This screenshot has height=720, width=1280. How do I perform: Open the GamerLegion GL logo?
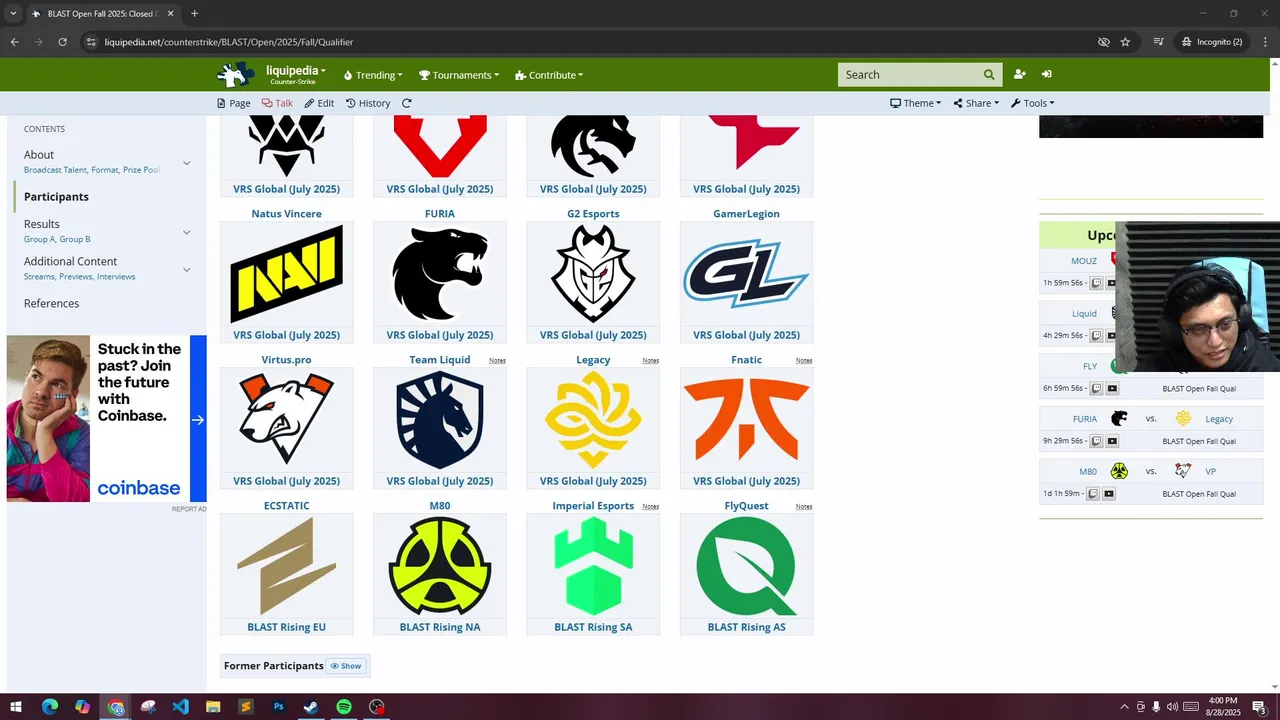(x=746, y=274)
